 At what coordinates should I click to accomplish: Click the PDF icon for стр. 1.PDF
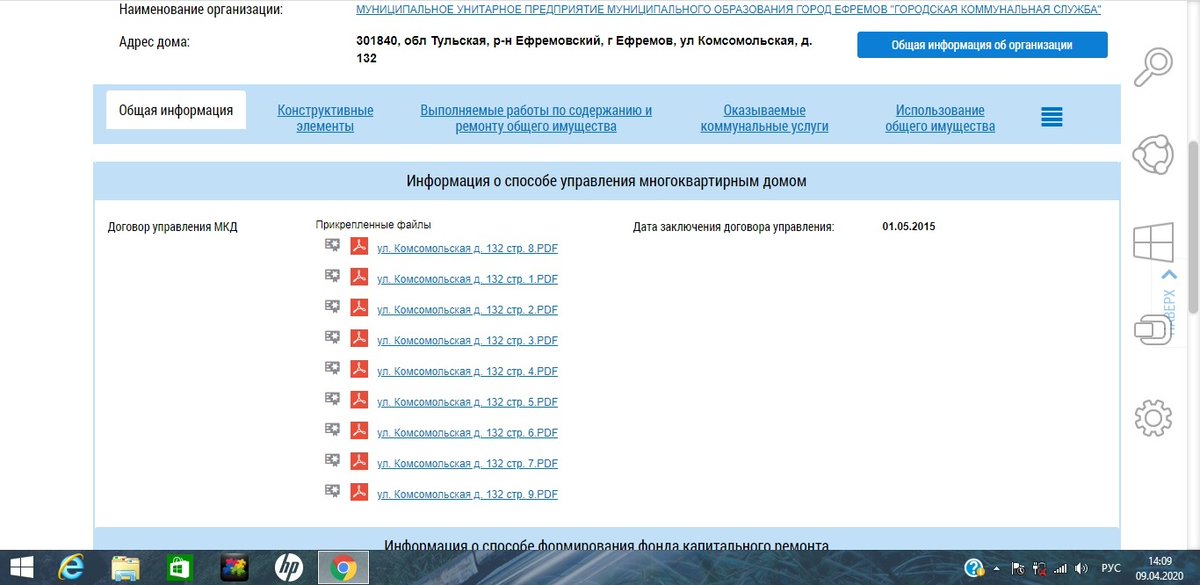coord(359,277)
